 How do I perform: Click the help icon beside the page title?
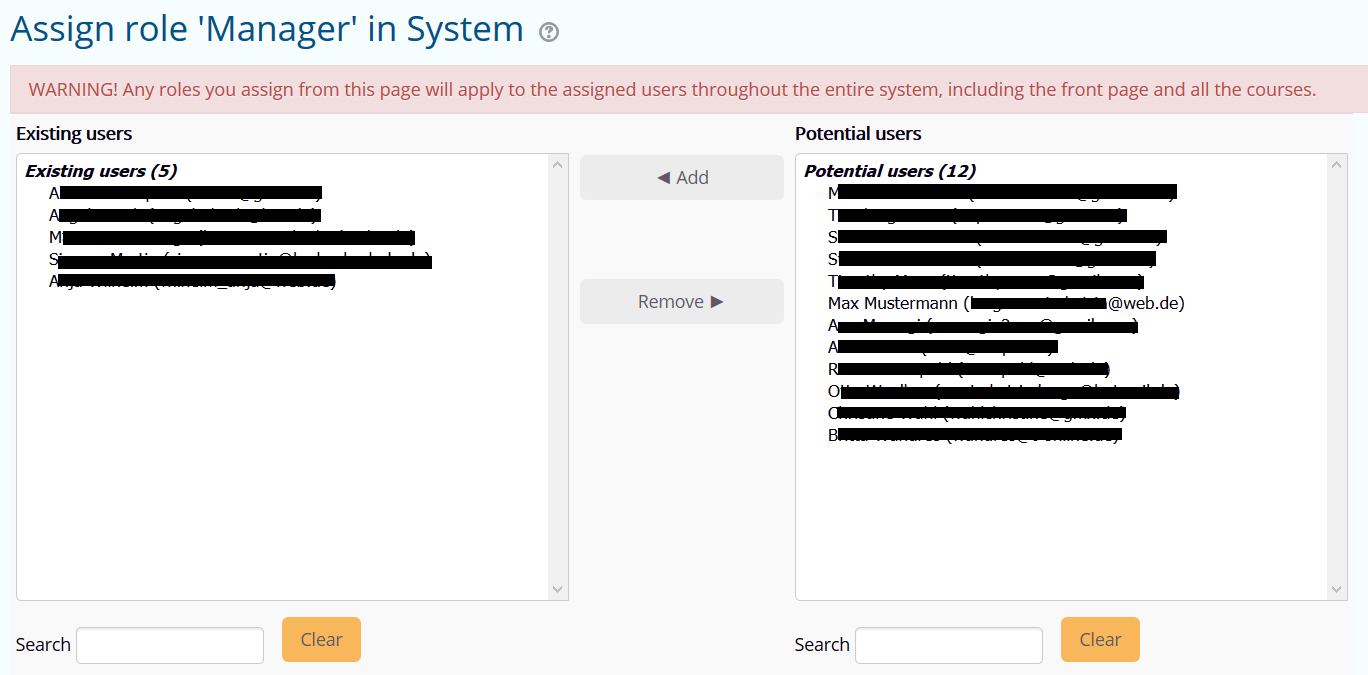click(549, 32)
